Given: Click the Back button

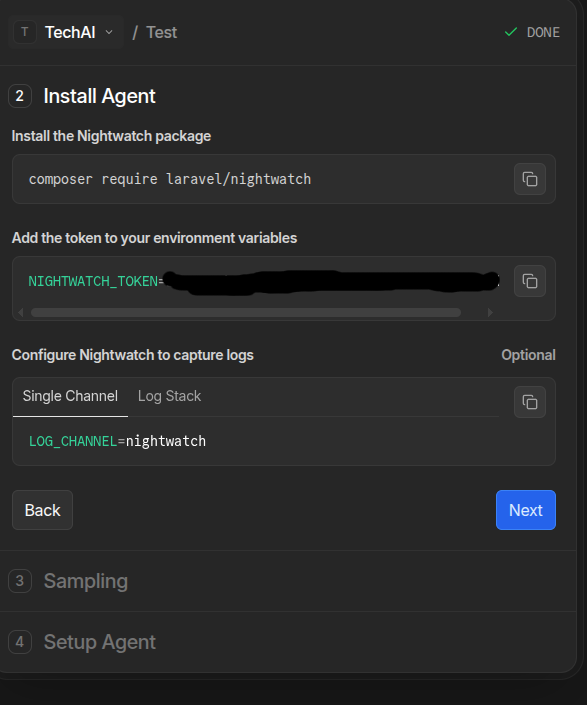Looking at the screenshot, I should click(42, 510).
